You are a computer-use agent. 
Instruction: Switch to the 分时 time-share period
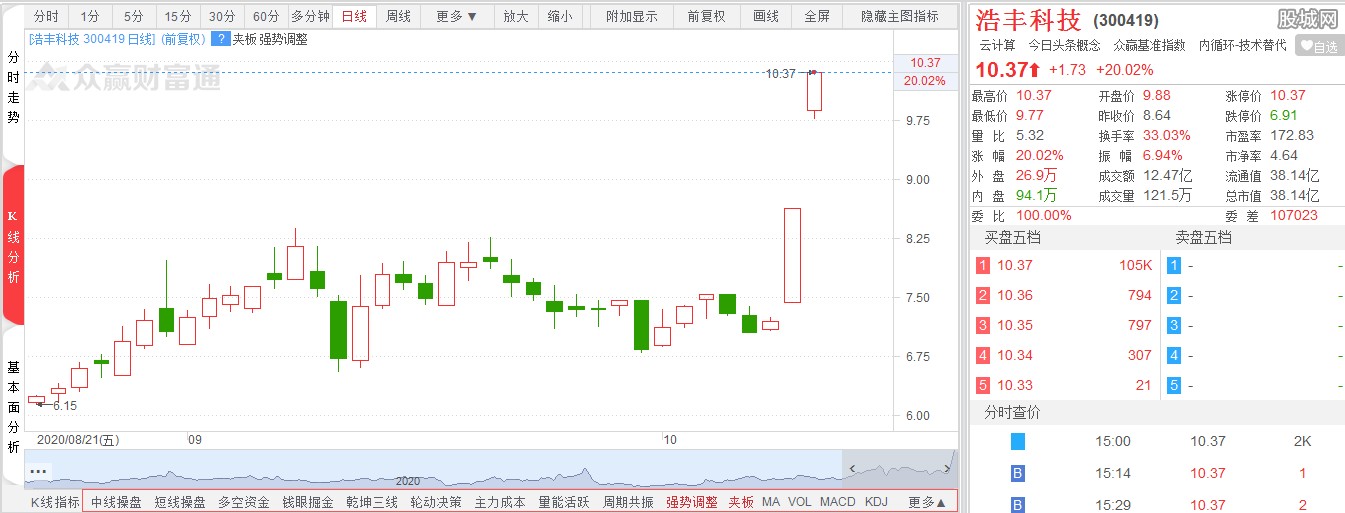tap(46, 16)
